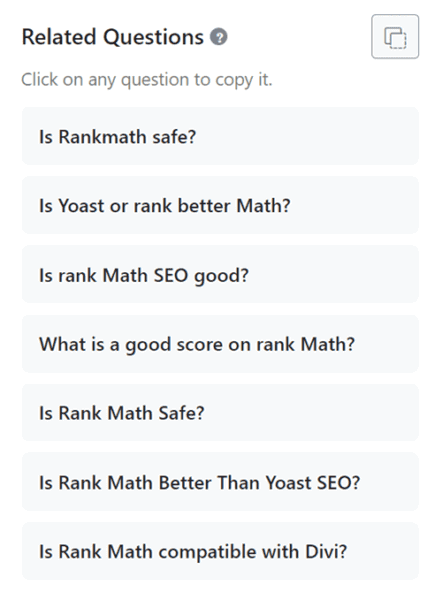Screen dimensions: 442x600
Task: Click the "Is Rank Math Safe?" question card
Action: tap(220, 412)
